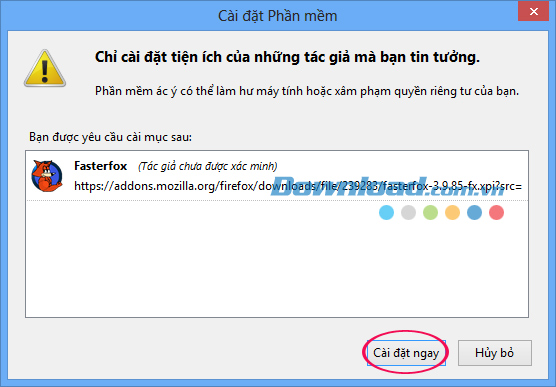
Task: Click the yellow warning triangle icon
Action: (x=45, y=68)
